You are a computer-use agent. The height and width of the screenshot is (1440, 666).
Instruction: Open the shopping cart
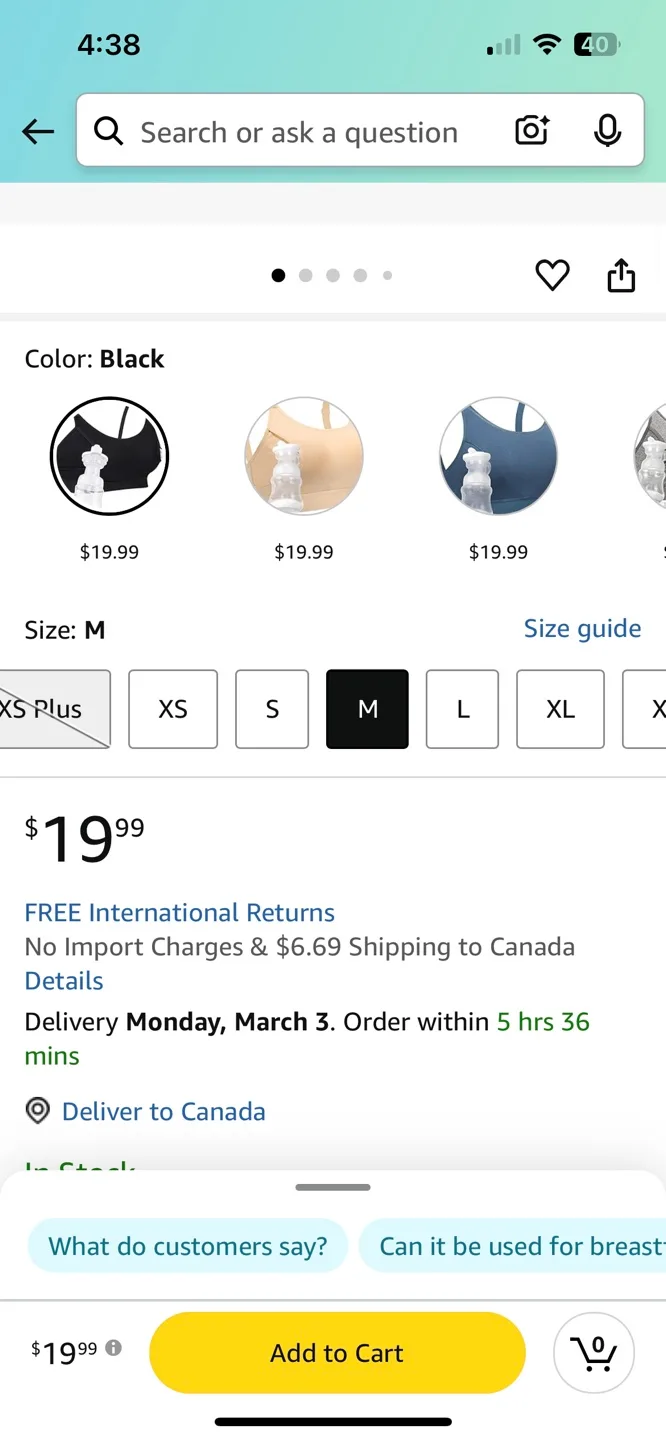[x=594, y=1352]
